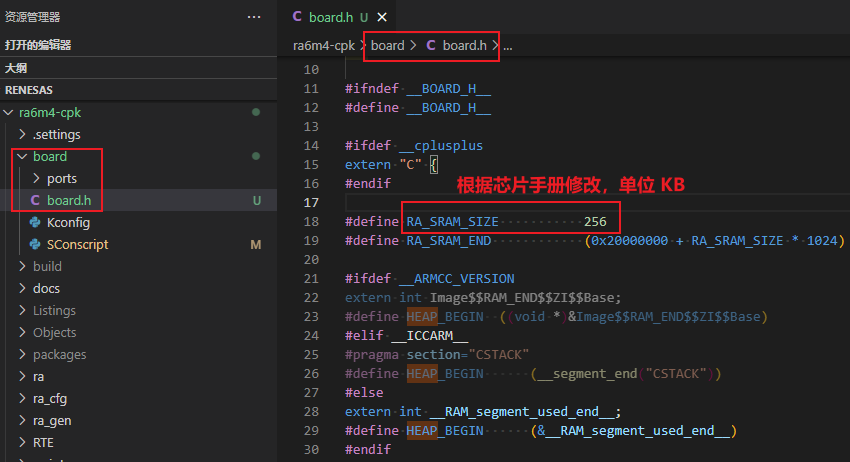Open the packages folder

59,354
